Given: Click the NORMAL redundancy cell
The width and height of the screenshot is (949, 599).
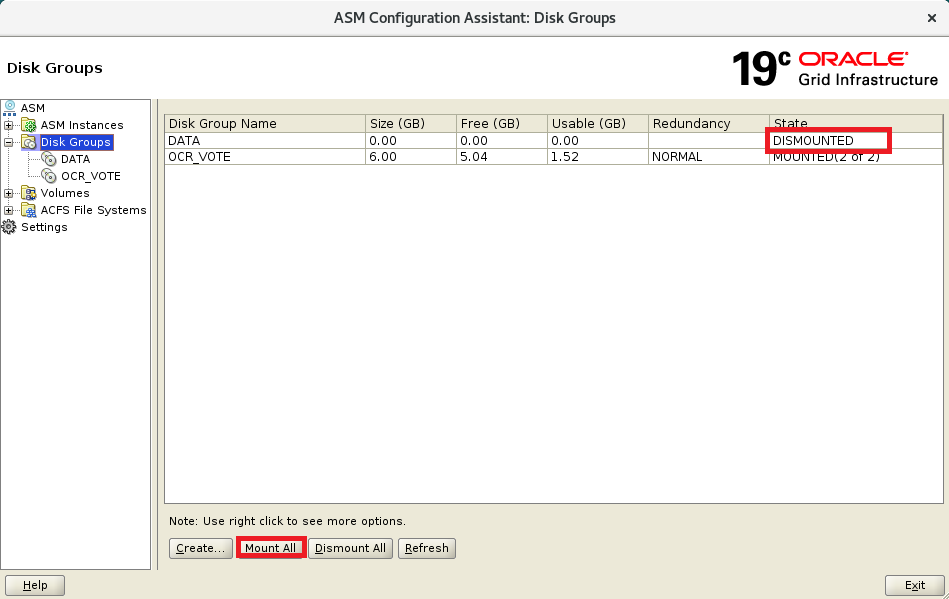Looking at the screenshot, I should [x=709, y=157].
